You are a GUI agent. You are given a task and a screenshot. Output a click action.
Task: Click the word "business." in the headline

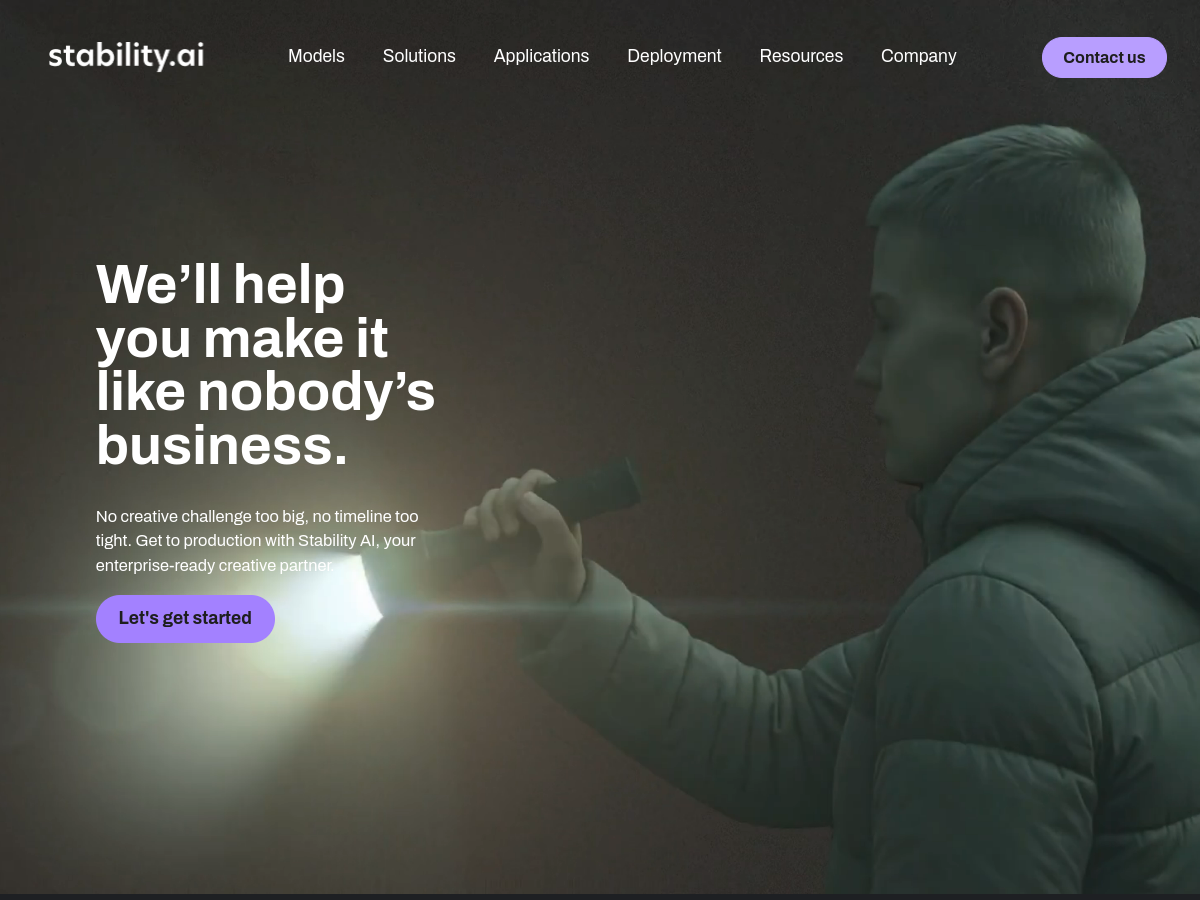[x=222, y=446]
